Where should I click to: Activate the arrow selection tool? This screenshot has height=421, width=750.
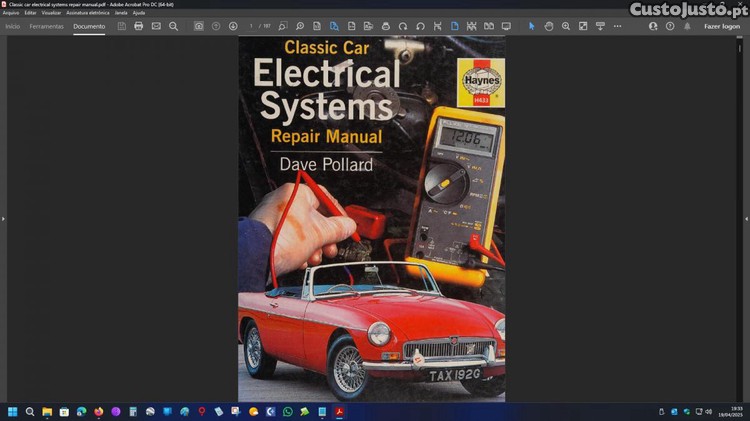[x=531, y=26]
